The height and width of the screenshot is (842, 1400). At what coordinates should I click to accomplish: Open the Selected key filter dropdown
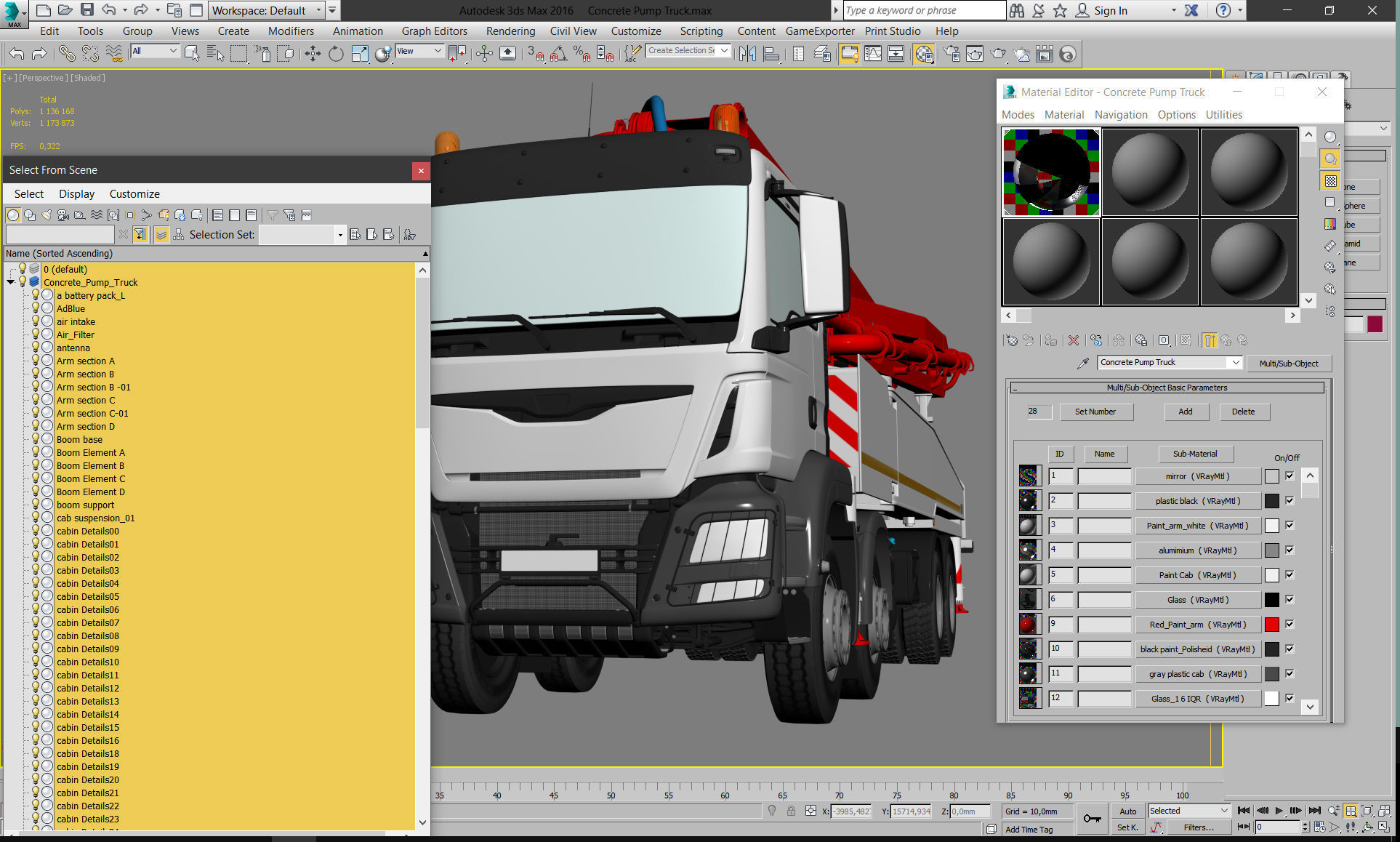click(x=1188, y=811)
